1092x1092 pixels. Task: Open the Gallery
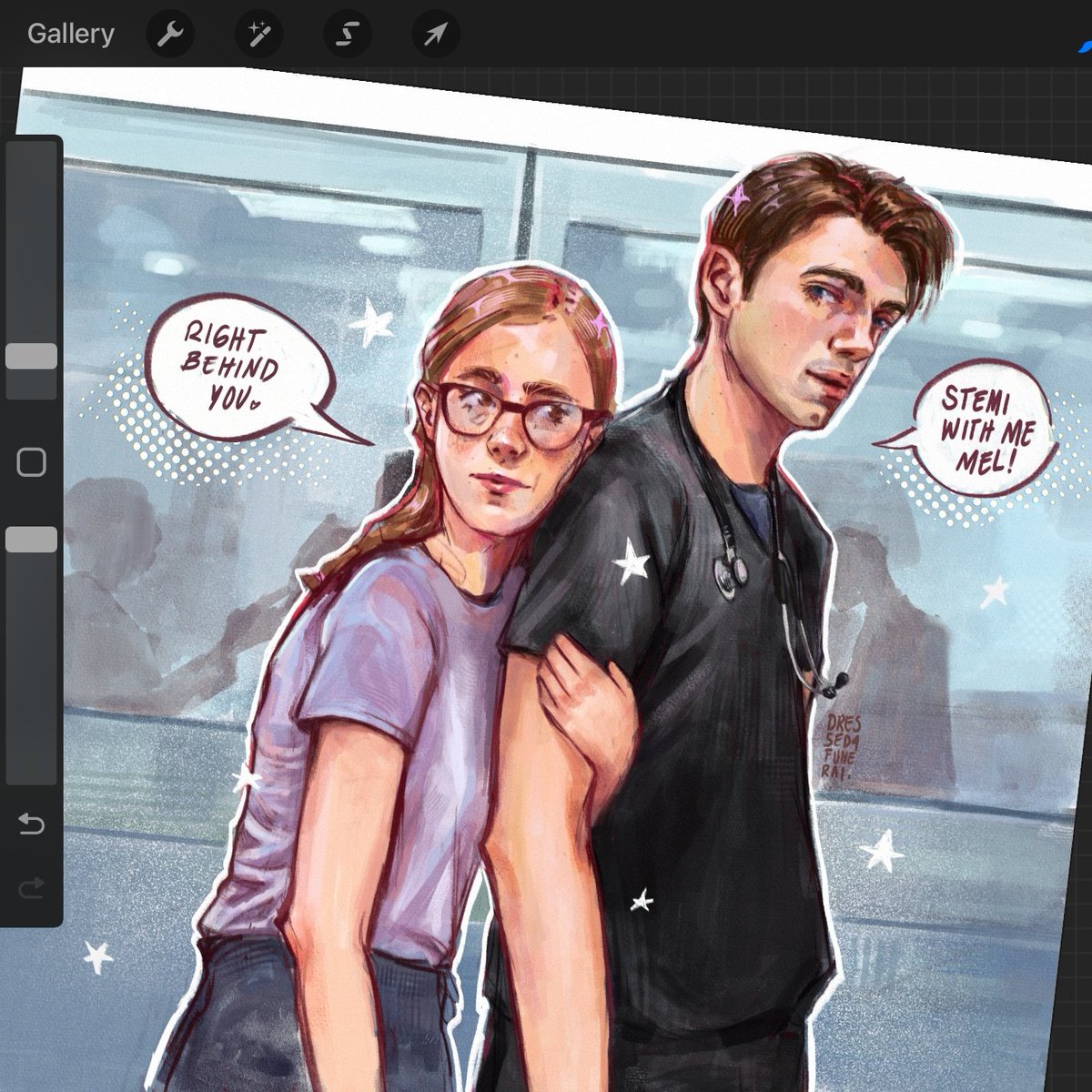71,35
